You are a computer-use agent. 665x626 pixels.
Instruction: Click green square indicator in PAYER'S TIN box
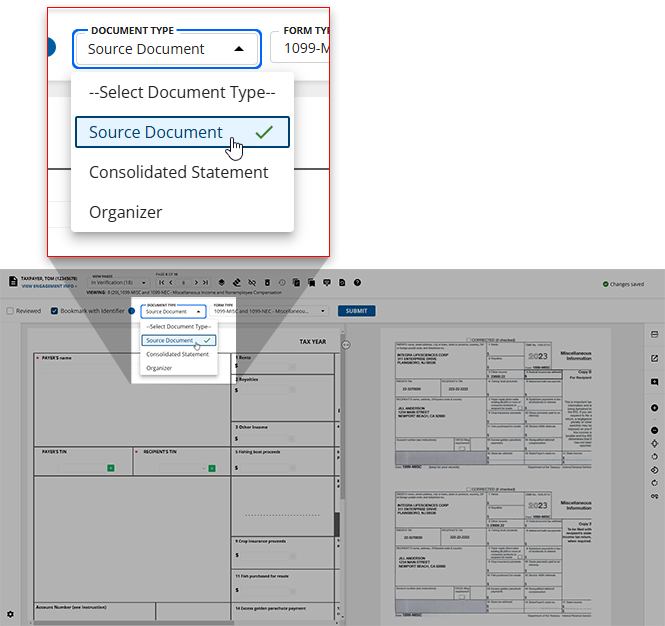point(111,468)
